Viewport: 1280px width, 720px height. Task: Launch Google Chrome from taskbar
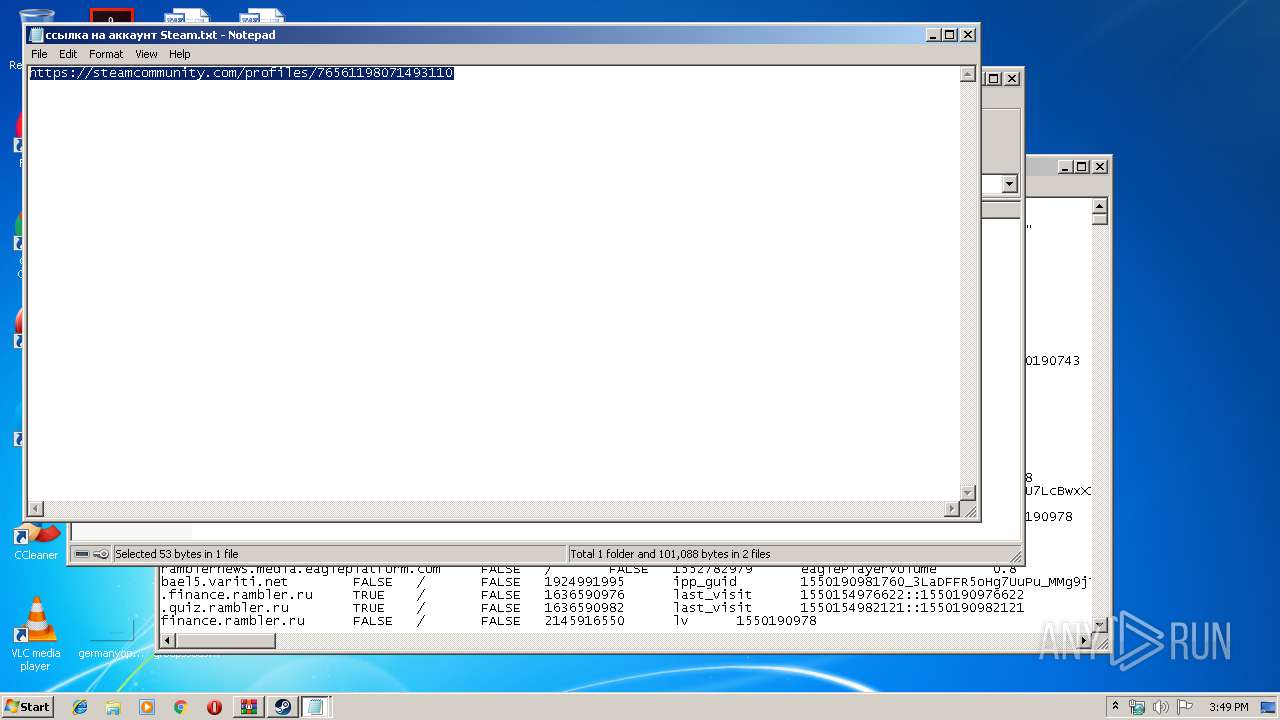click(x=180, y=707)
